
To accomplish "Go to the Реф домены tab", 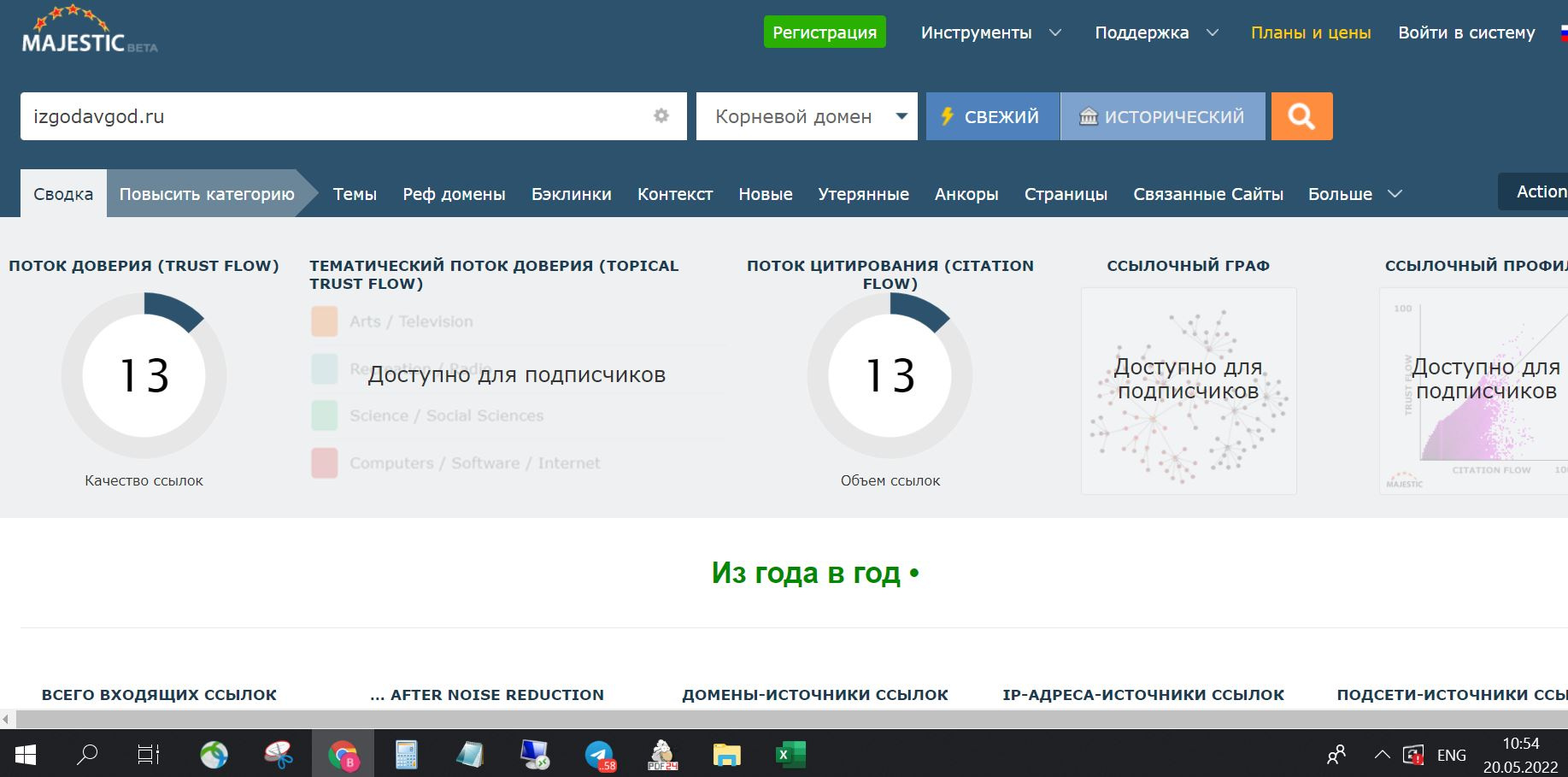I will click(x=455, y=194).
